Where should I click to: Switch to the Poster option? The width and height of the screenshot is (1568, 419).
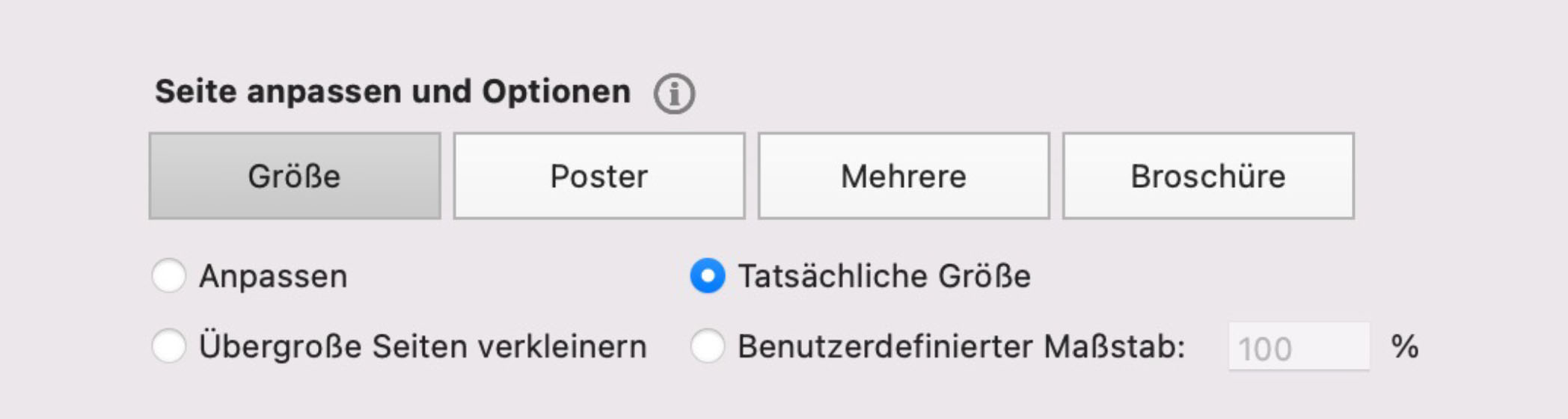pyautogui.click(x=599, y=177)
